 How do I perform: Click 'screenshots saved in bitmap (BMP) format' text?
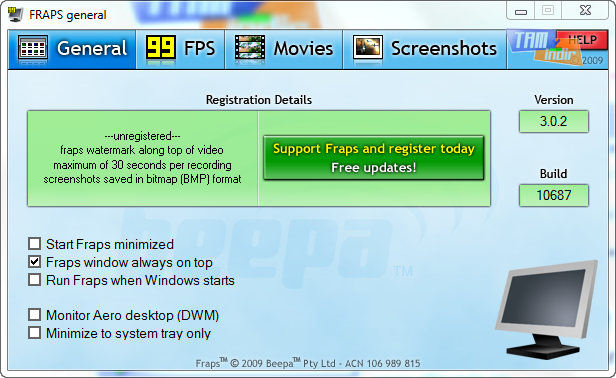click(x=142, y=179)
